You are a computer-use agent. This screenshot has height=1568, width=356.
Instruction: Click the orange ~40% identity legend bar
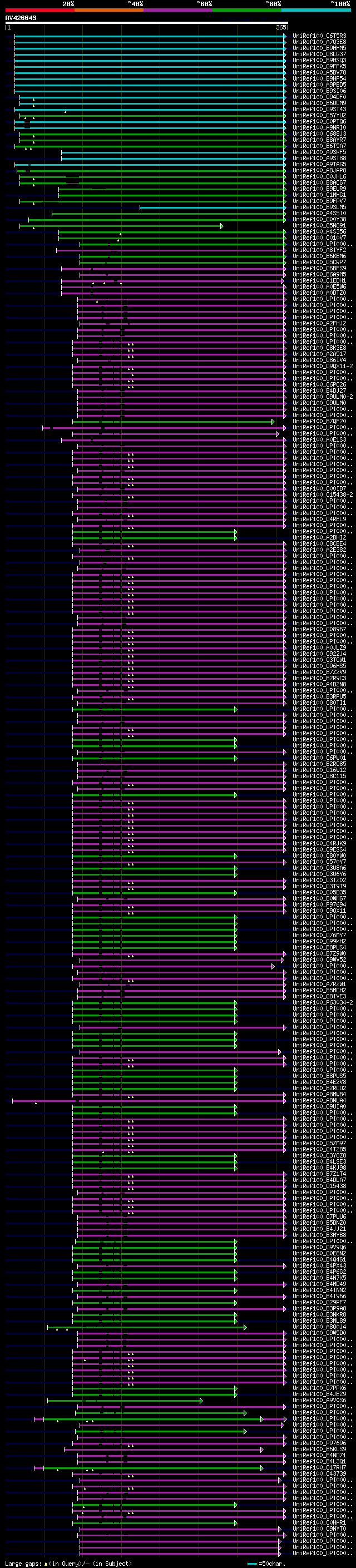click(x=109, y=10)
